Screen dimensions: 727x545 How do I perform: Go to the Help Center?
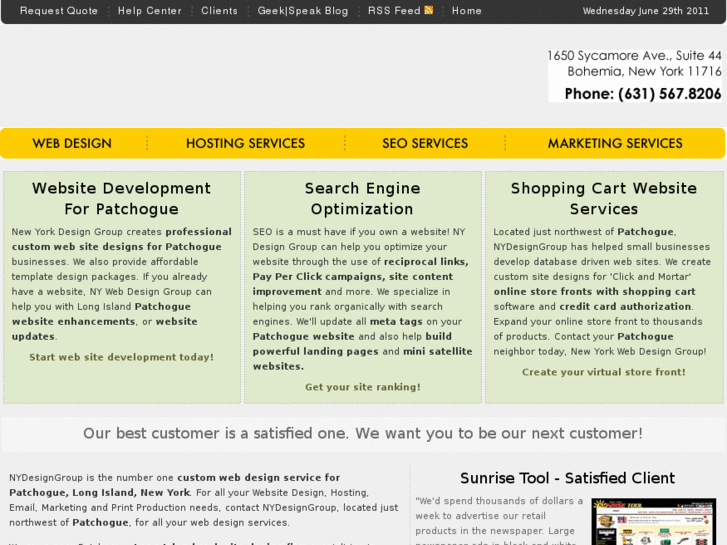point(149,11)
